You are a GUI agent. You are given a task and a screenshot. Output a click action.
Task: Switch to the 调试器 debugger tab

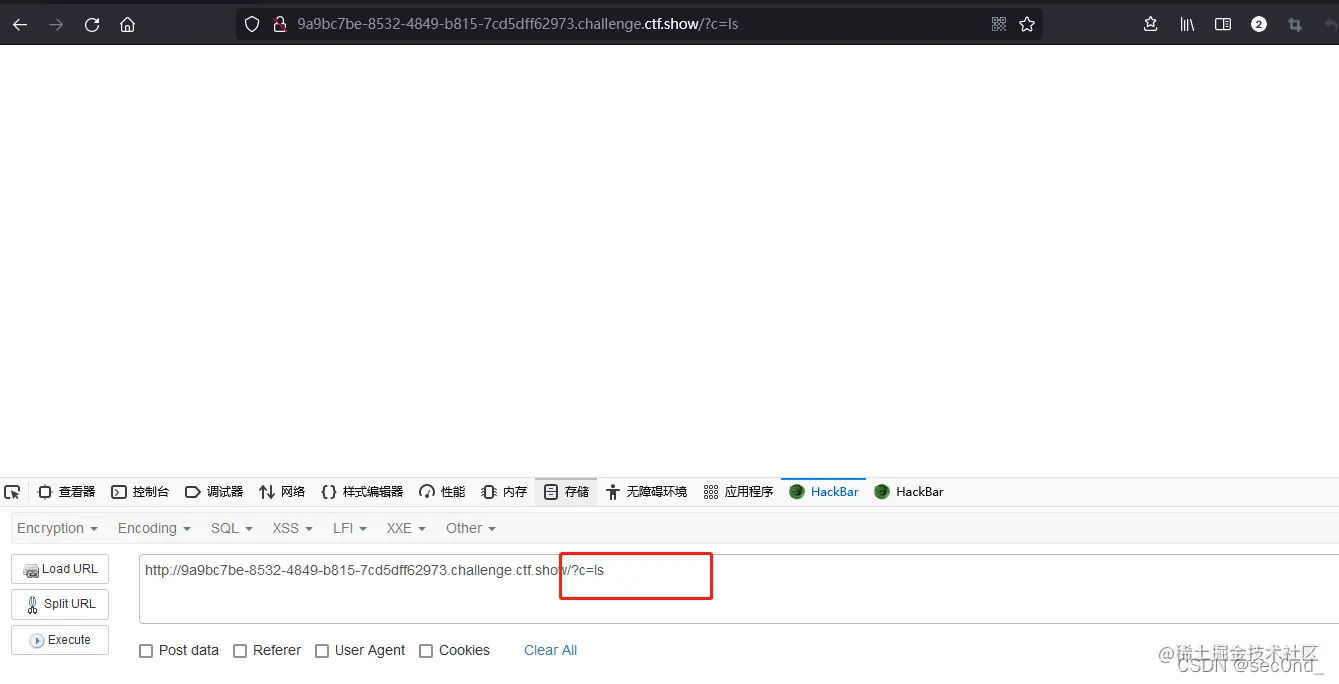[214, 492]
